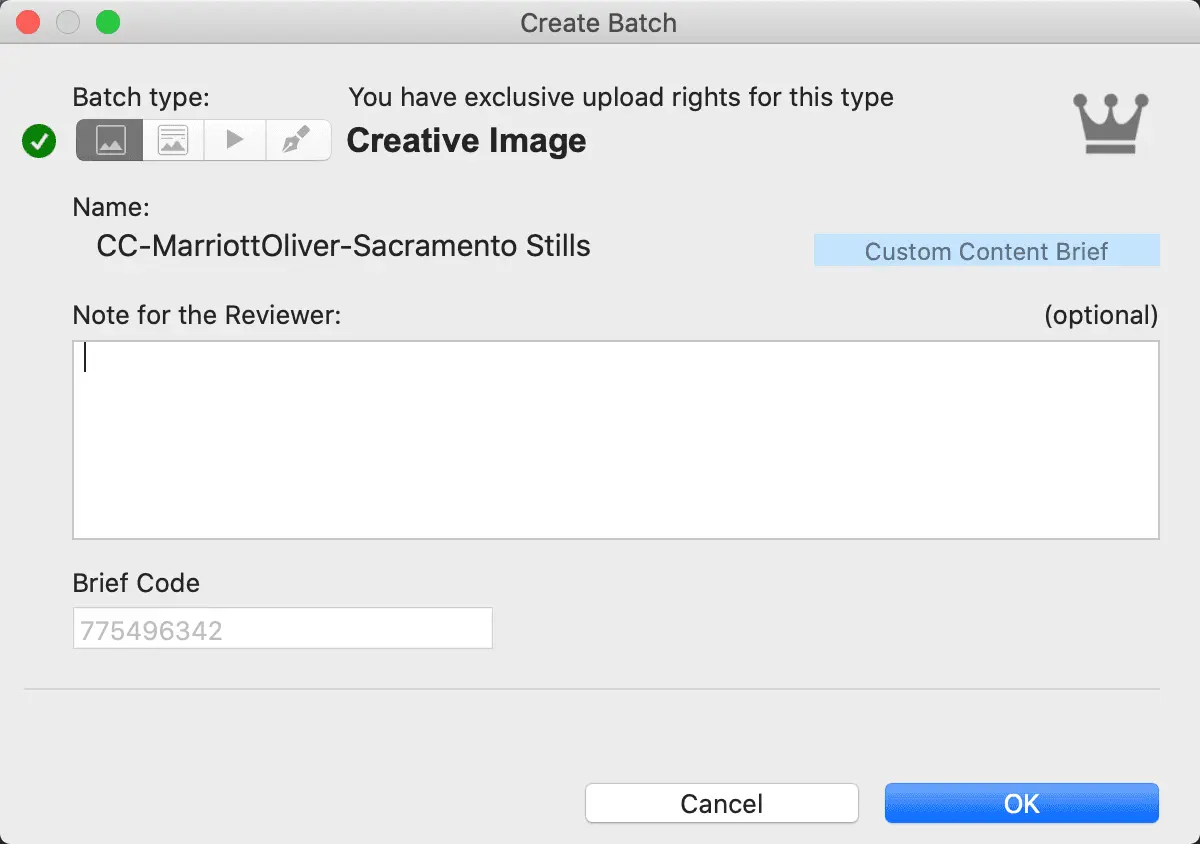This screenshot has height=844, width=1200.
Task: Focus the Note for the Reviewer text area
Action: (616, 440)
